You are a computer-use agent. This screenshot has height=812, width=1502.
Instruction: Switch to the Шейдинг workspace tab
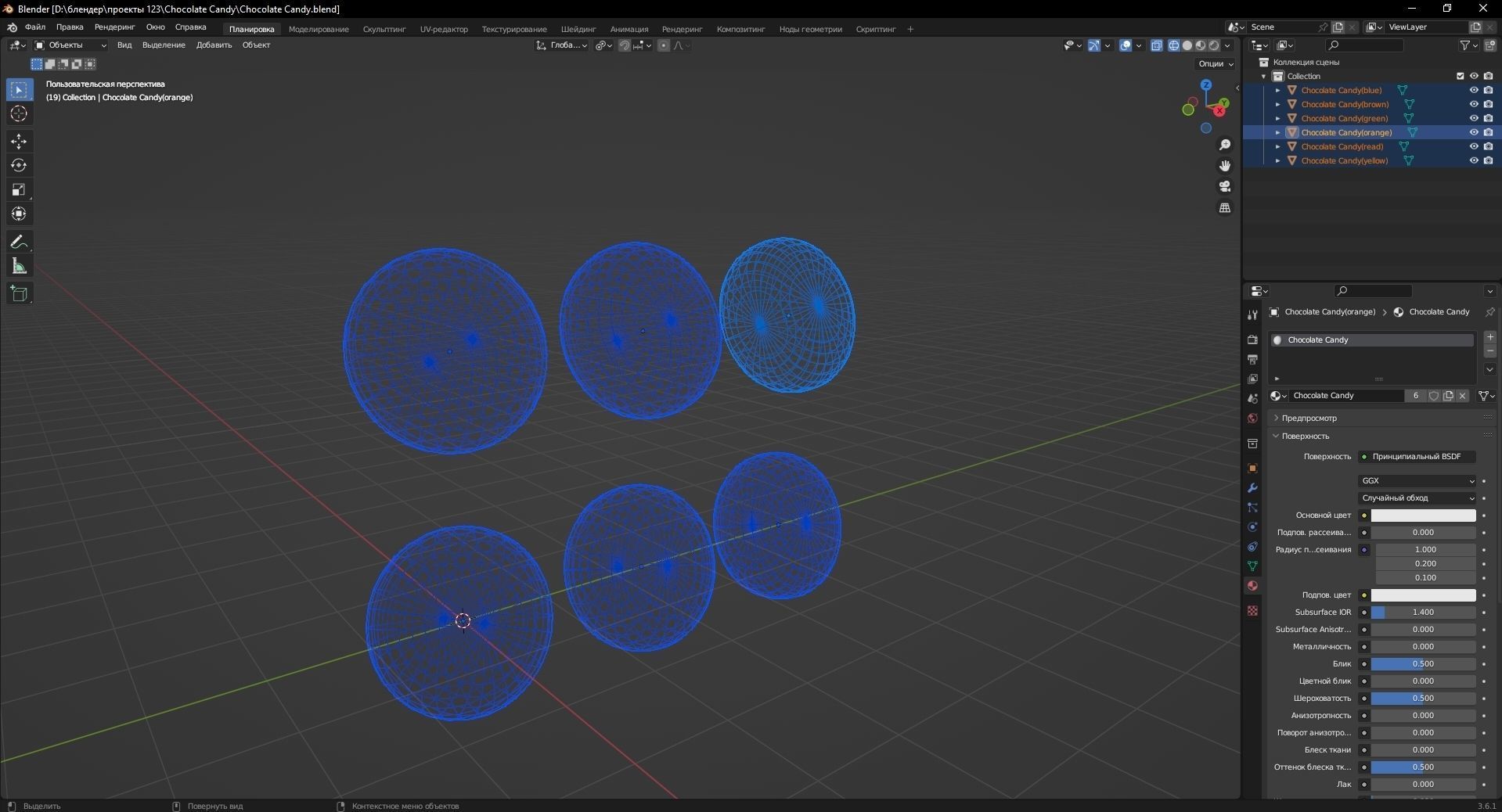coord(578,30)
